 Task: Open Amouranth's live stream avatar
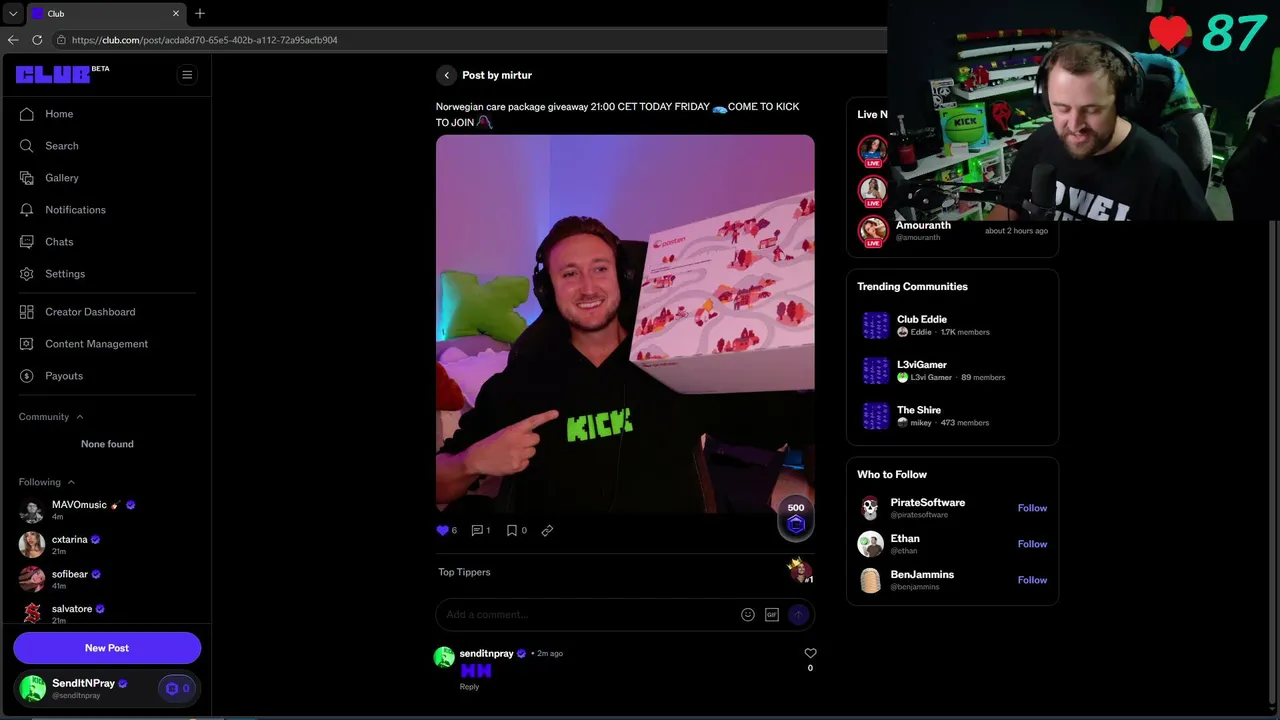point(873,231)
